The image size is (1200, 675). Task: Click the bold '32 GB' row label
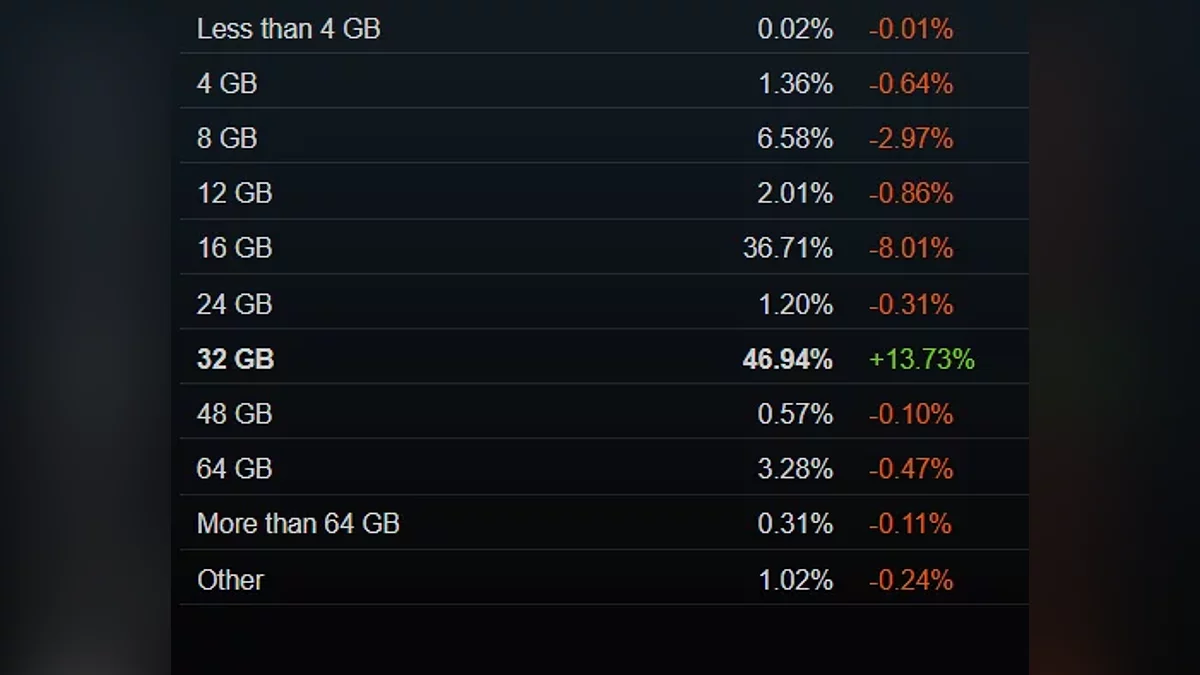pyautogui.click(x=235, y=359)
